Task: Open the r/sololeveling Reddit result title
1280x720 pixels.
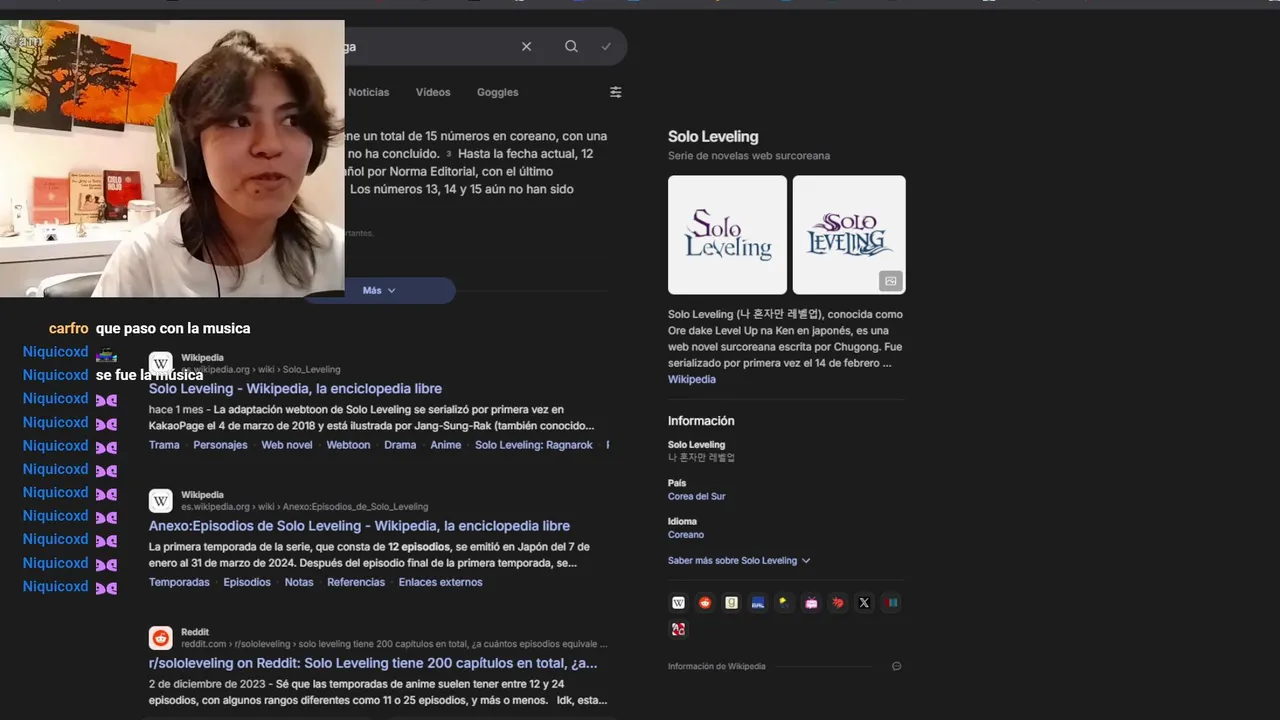Action: tap(373, 663)
